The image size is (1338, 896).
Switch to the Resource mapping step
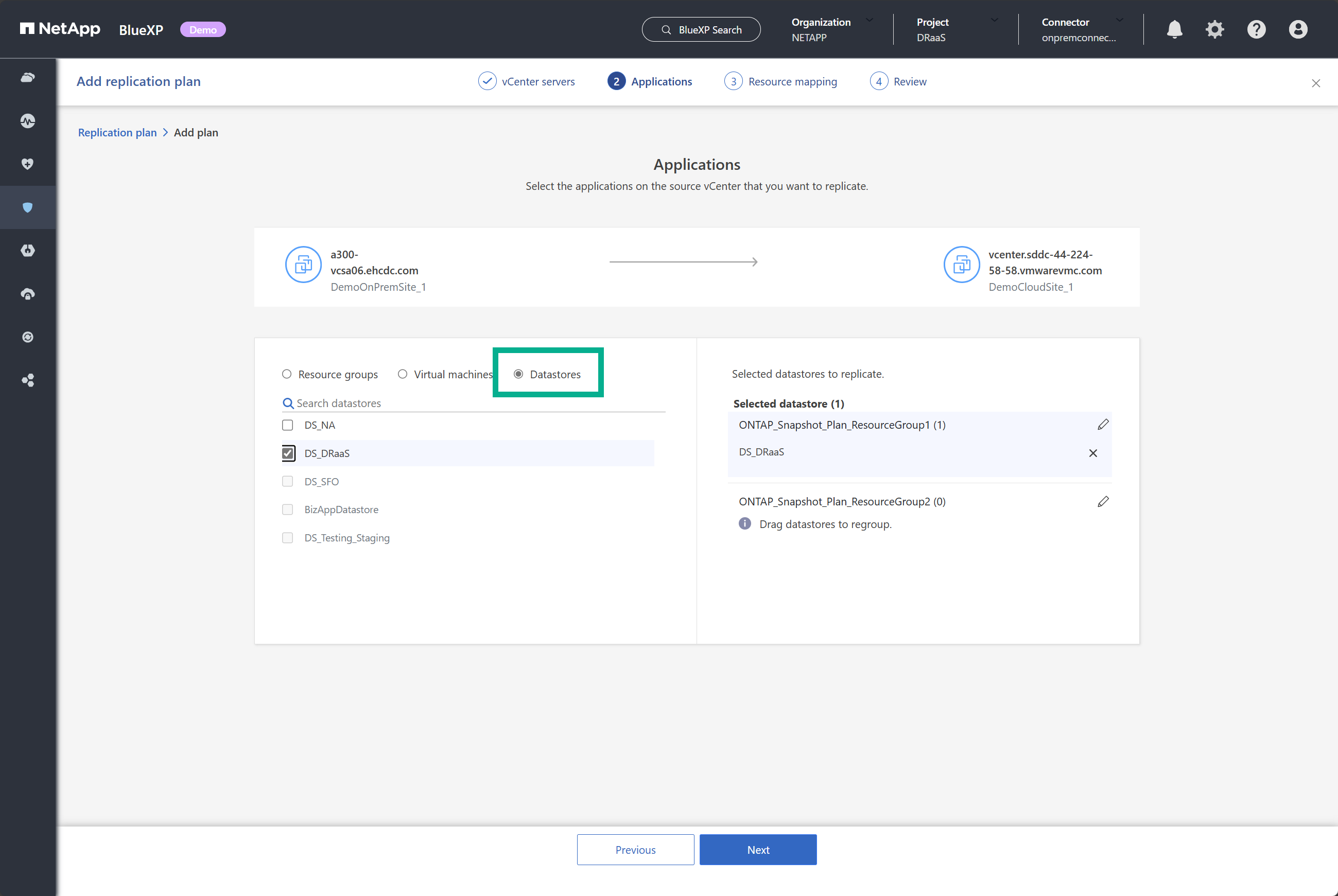(x=792, y=81)
